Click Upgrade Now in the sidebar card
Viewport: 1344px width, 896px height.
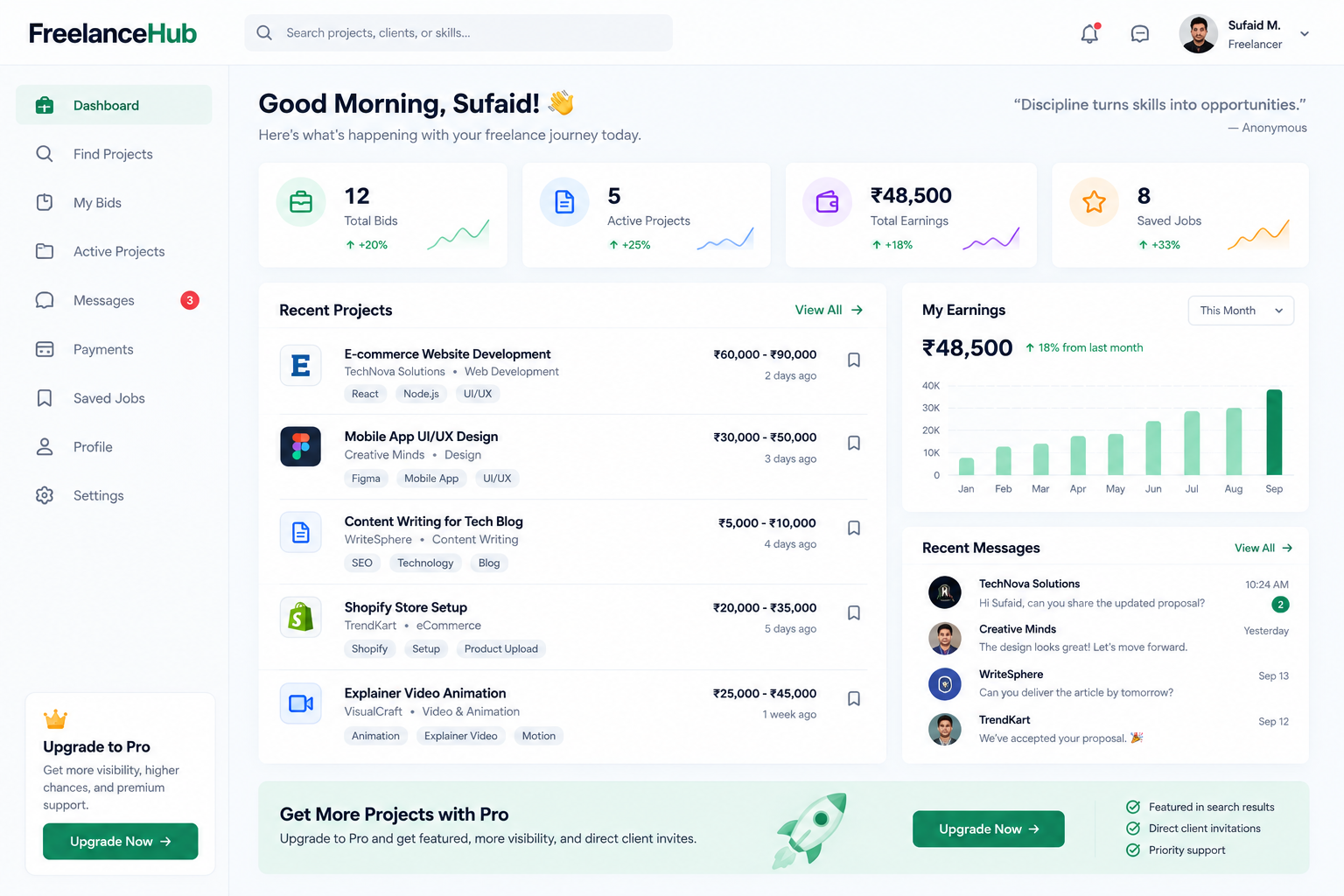point(121,842)
